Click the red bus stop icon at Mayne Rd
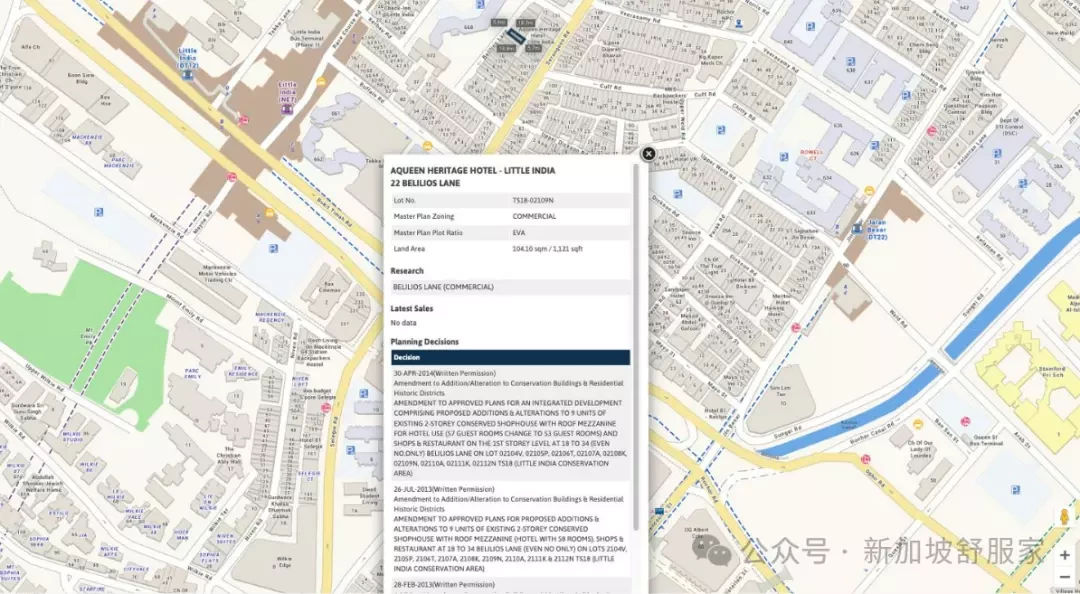The width and height of the screenshot is (1080, 594). (232, 177)
